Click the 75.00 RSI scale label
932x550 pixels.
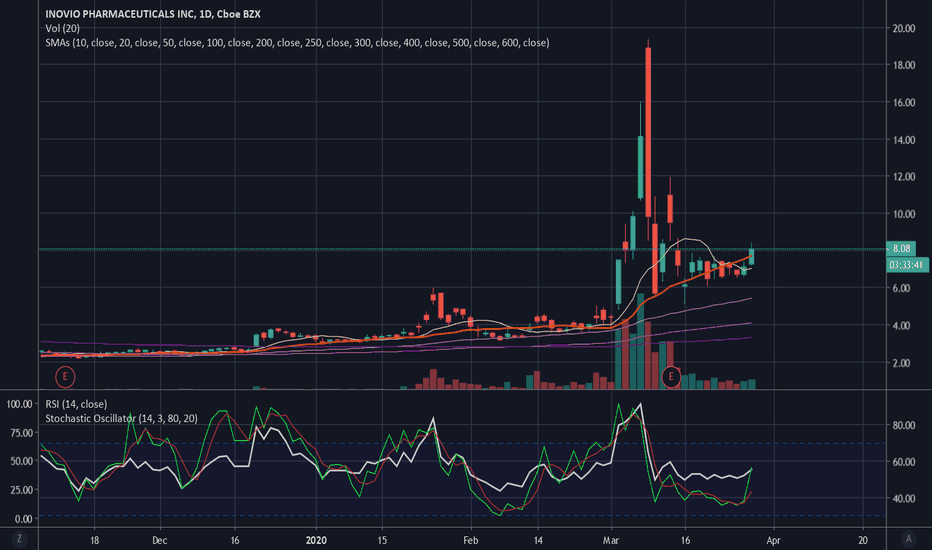21,432
